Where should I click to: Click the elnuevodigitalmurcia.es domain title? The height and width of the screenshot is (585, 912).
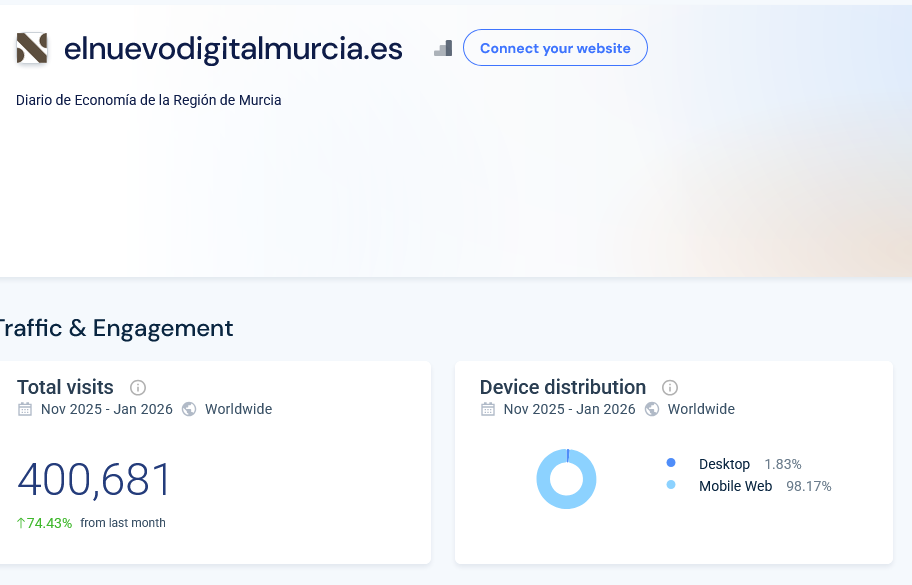(233, 48)
